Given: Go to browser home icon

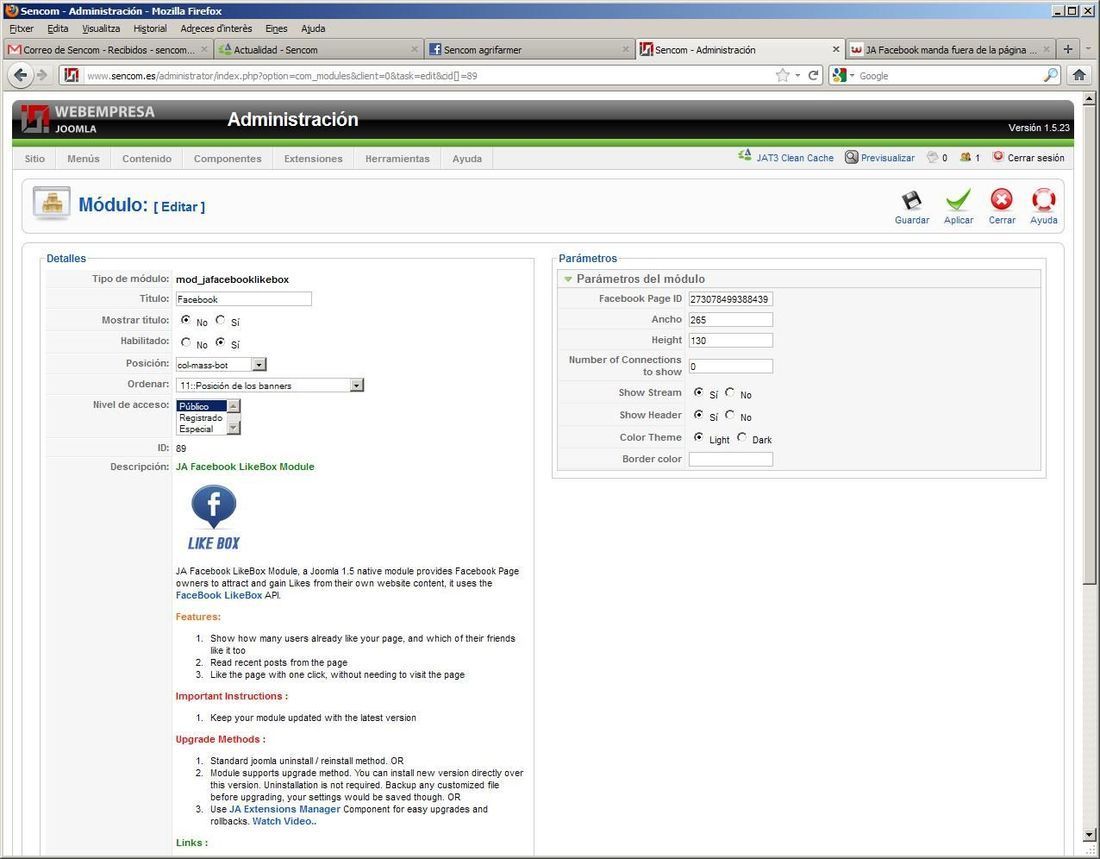Looking at the screenshot, I should (x=1079, y=75).
